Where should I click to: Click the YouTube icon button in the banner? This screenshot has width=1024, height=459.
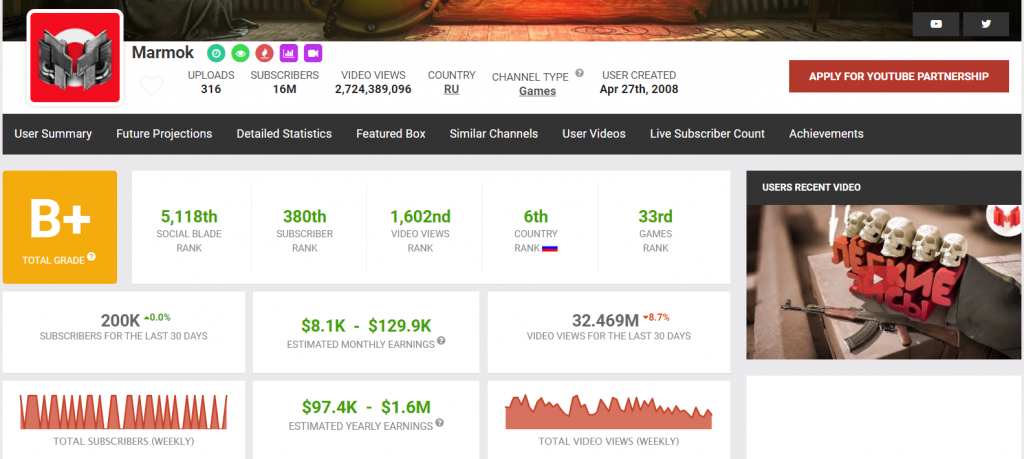click(x=936, y=24)
